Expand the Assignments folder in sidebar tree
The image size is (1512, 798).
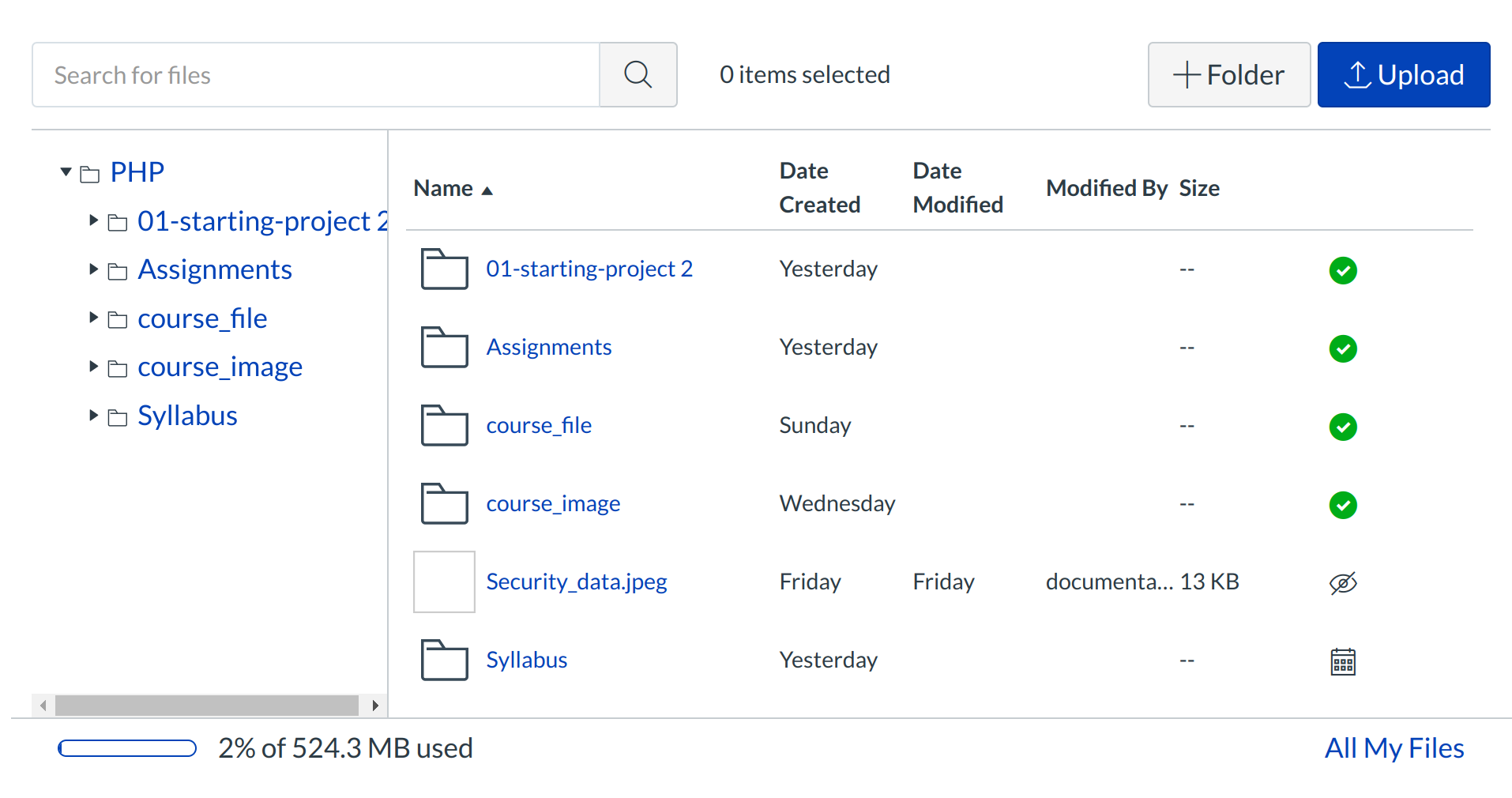click(x=93, y=269)
